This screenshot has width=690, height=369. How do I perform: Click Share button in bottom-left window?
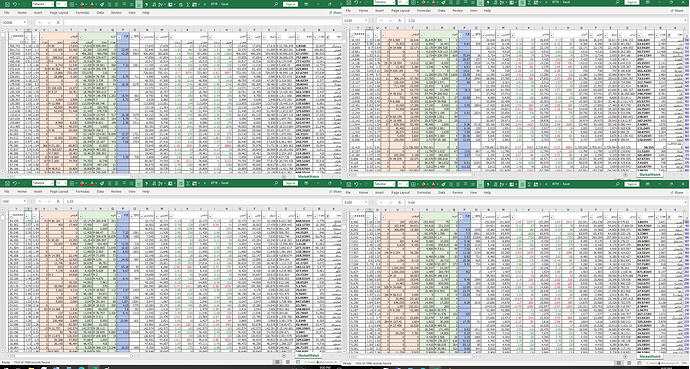pos(336,192)
